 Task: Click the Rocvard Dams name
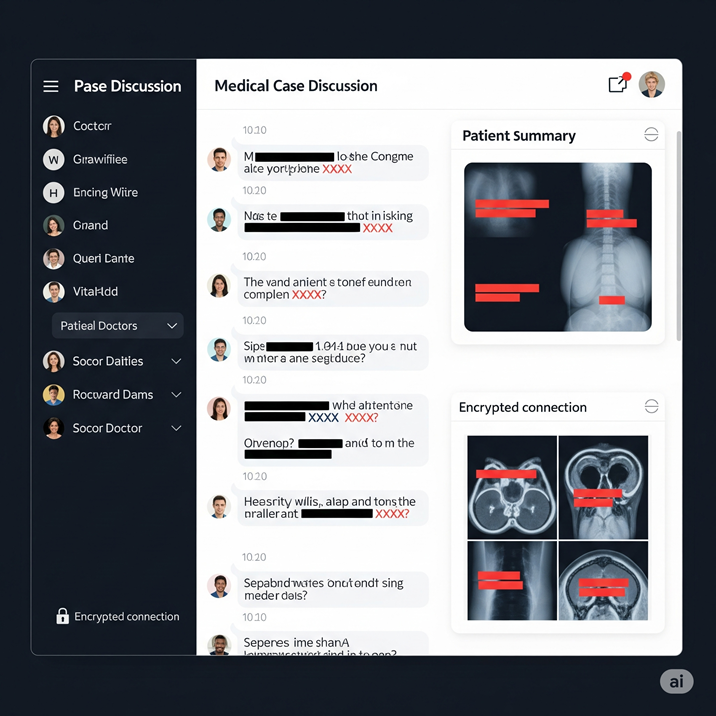113,395
